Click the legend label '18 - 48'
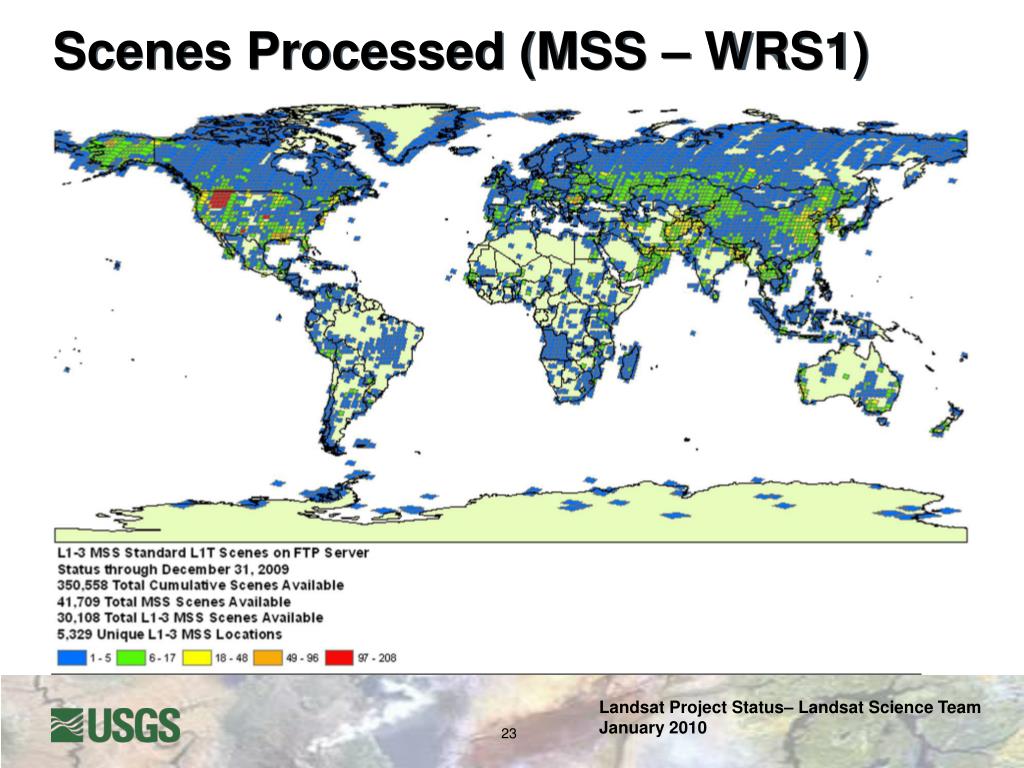The height and width of the screenshot is (768, 1024). click(231, 658)
